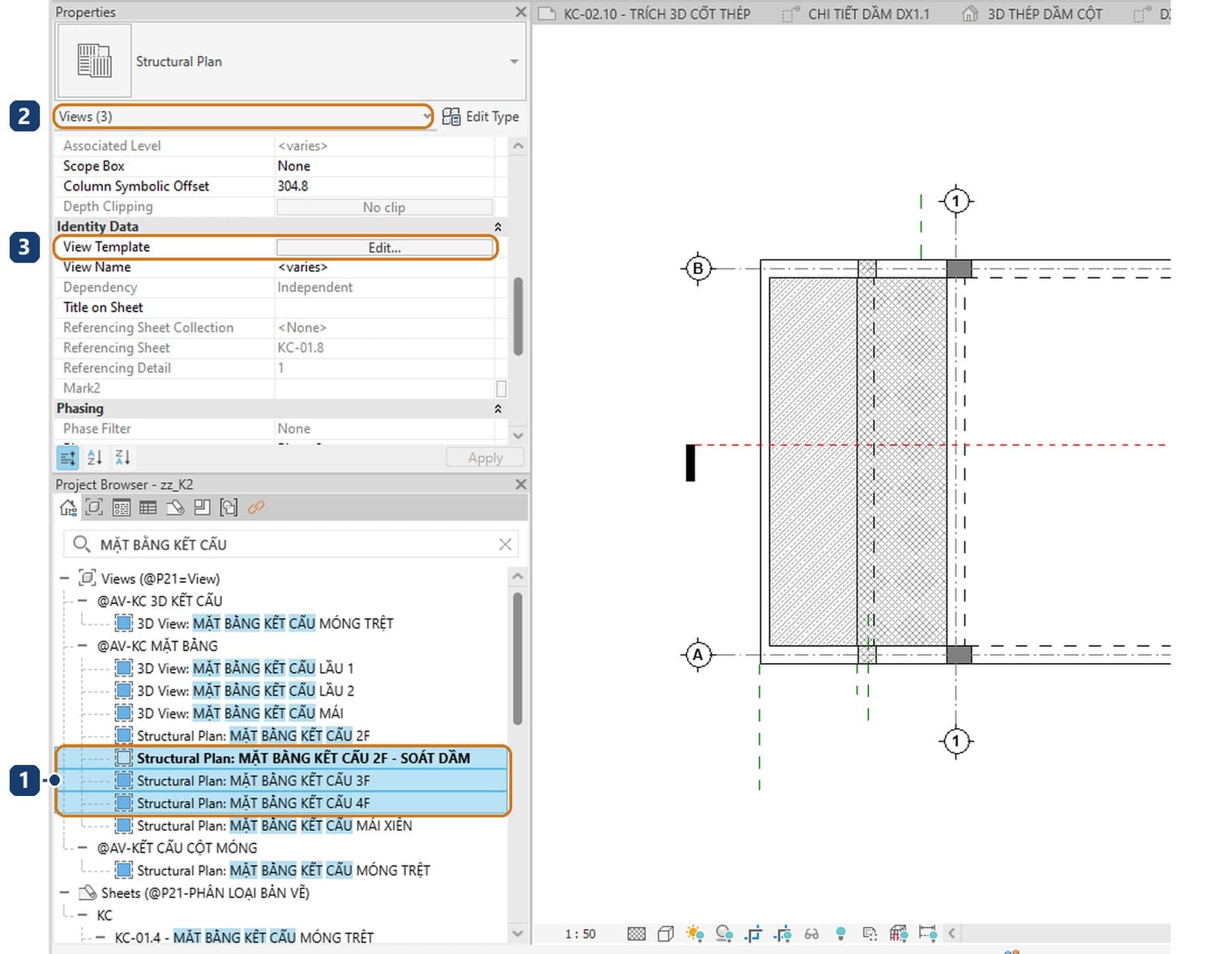Image resolution: width=1232 pixels, height=954 pixels.
Task: Click the Project Browser schedules filter icon
Action: pyautogui.click(x=148, y=507)
